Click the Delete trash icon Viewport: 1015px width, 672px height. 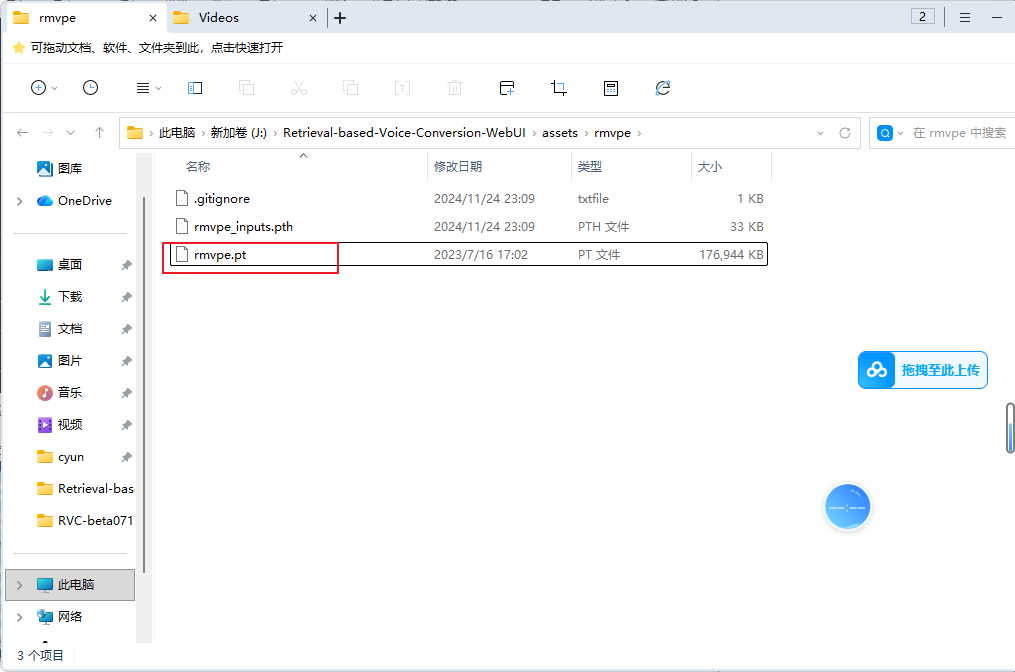[x=455, y=87]
